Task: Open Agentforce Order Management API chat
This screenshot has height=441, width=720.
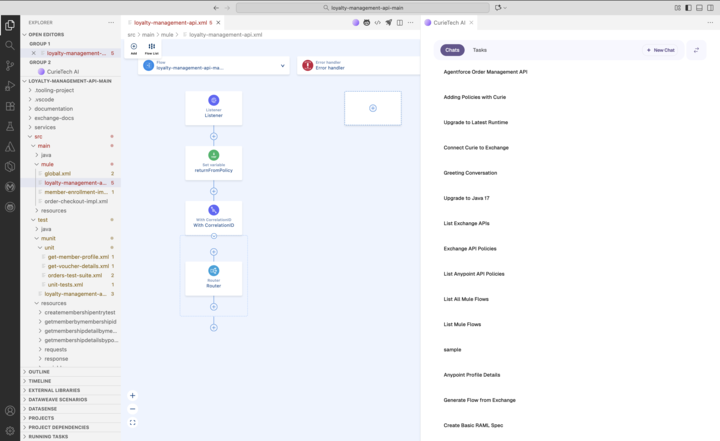Action: click(x=485, y=72)
